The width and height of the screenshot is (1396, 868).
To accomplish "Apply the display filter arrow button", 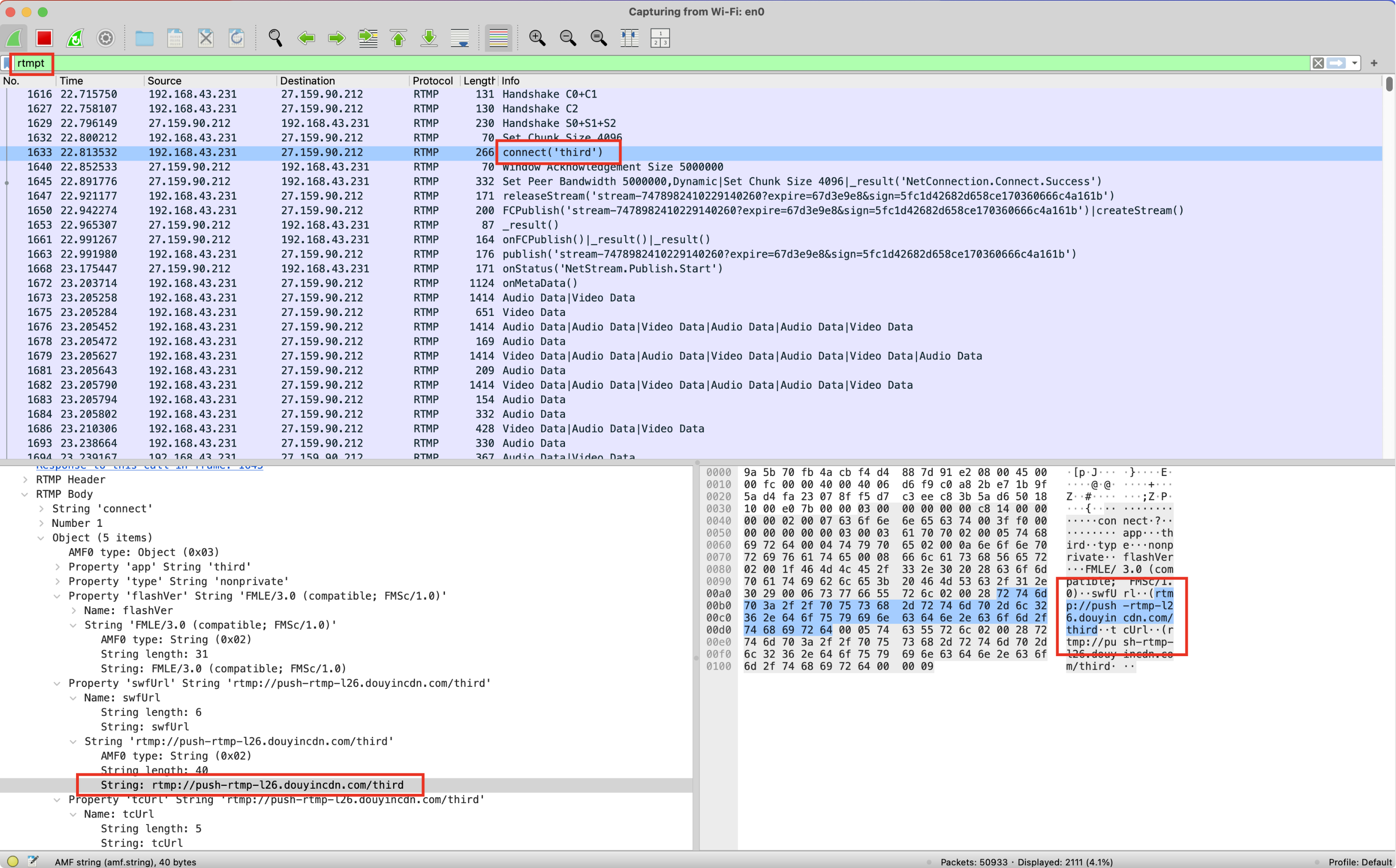I will click(1336, 63).
